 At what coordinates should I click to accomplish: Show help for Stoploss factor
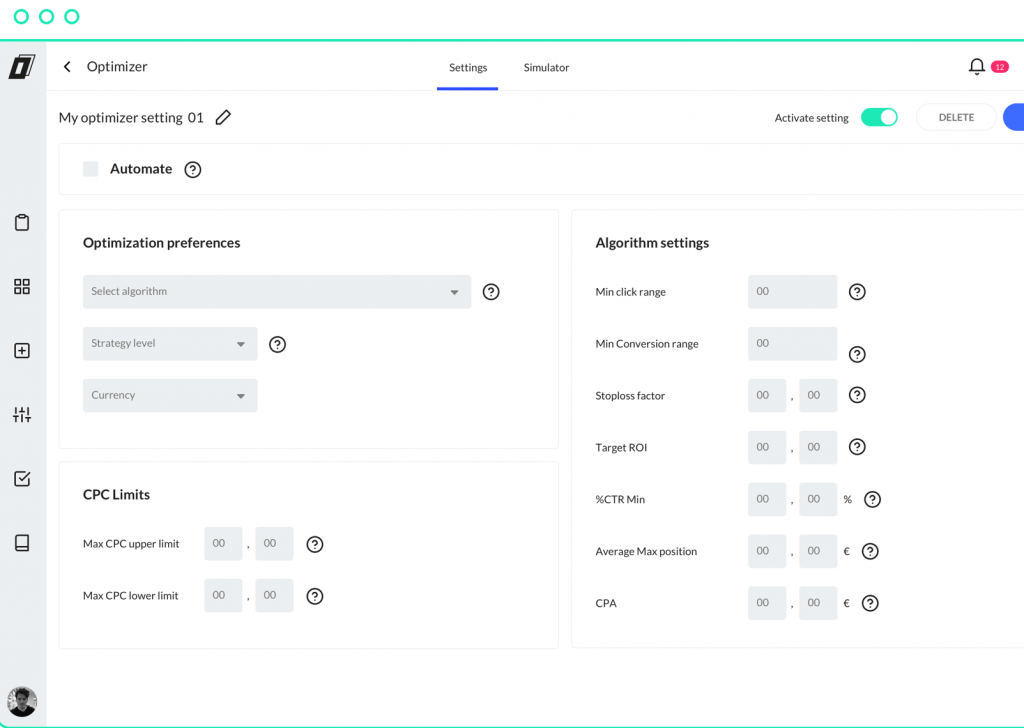click(x=857, y=395)
